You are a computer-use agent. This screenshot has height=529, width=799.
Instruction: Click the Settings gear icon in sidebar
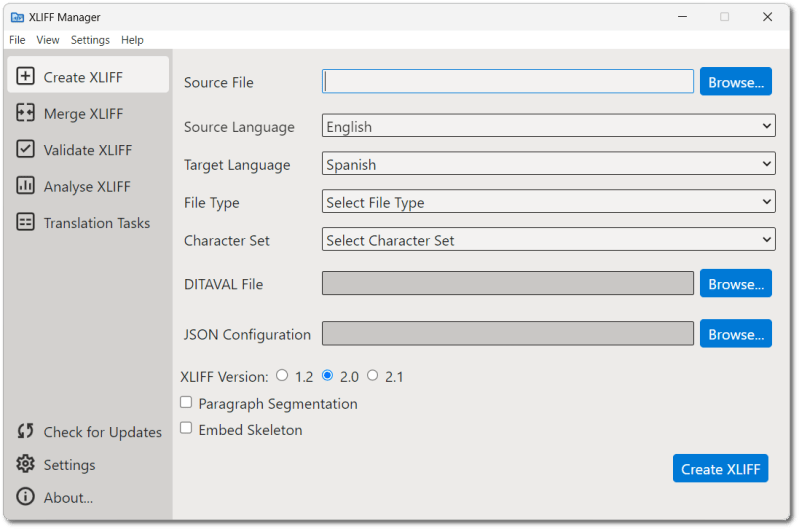tap(26, 465)
